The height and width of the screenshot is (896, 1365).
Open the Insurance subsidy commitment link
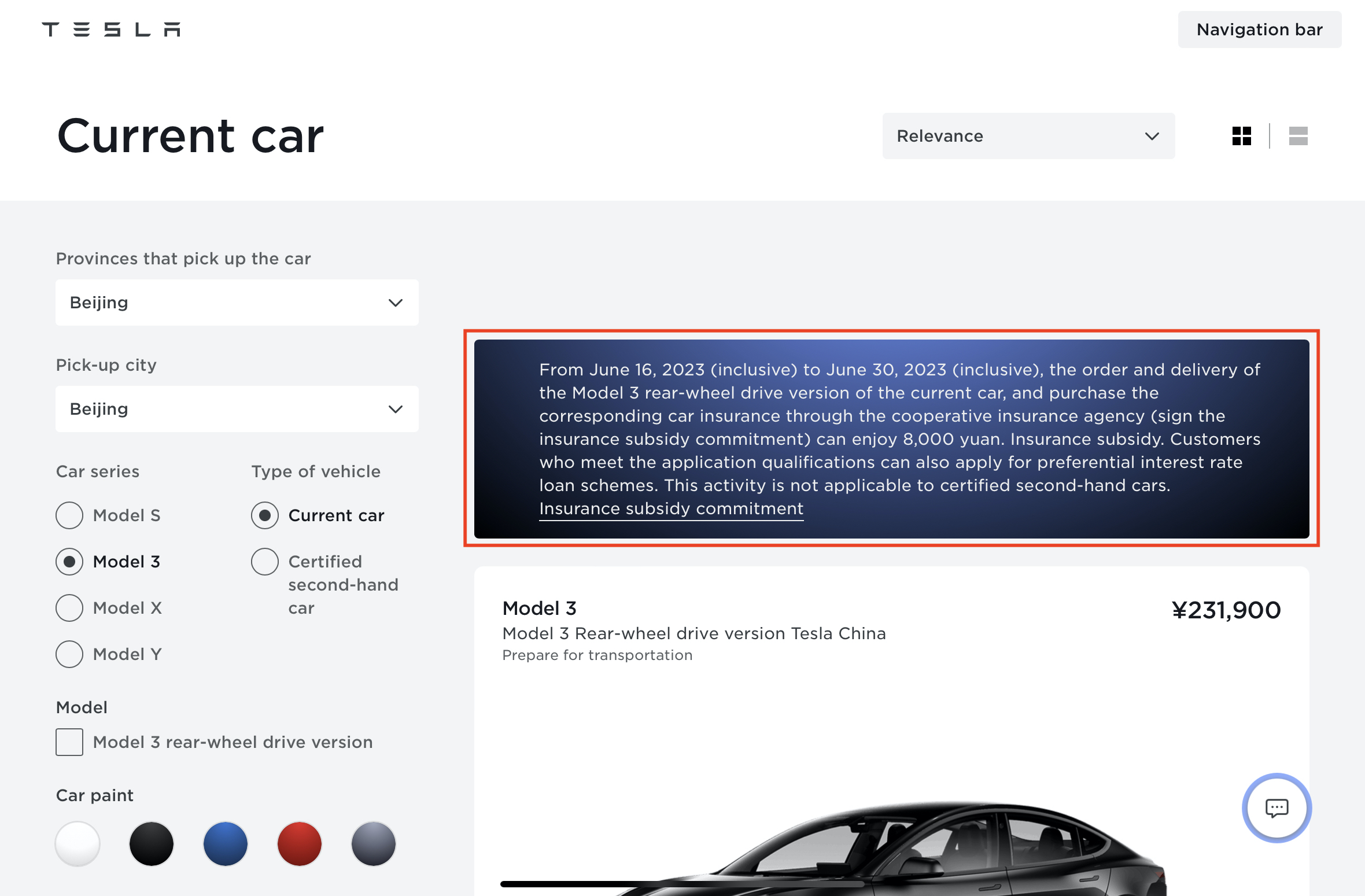(x=672, y=508)
